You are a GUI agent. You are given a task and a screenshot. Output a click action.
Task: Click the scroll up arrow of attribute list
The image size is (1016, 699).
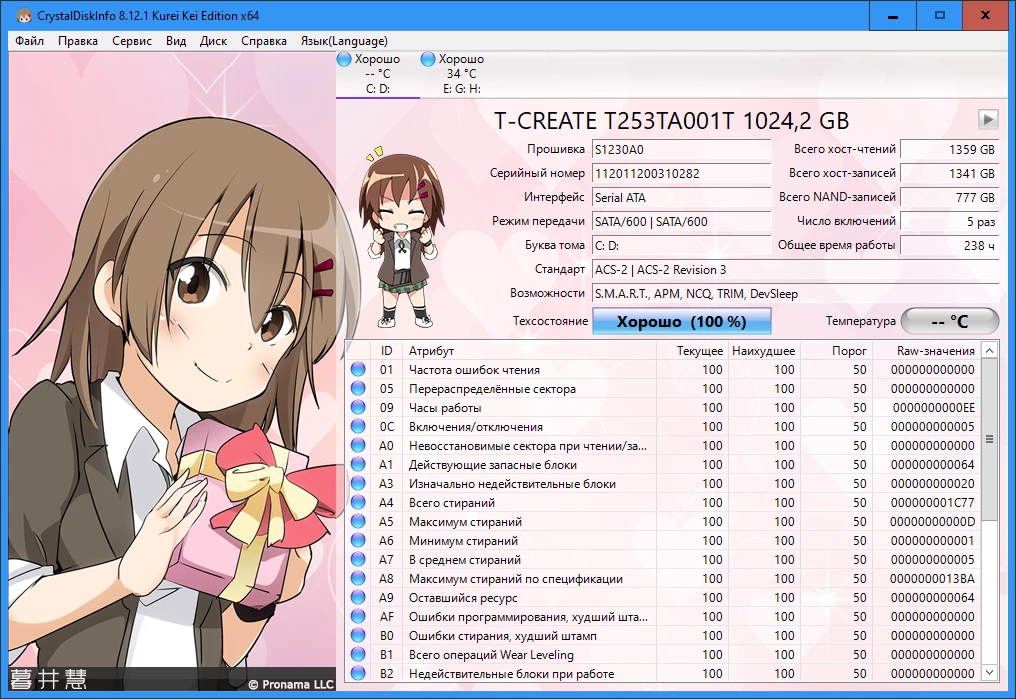coord(989,350)
